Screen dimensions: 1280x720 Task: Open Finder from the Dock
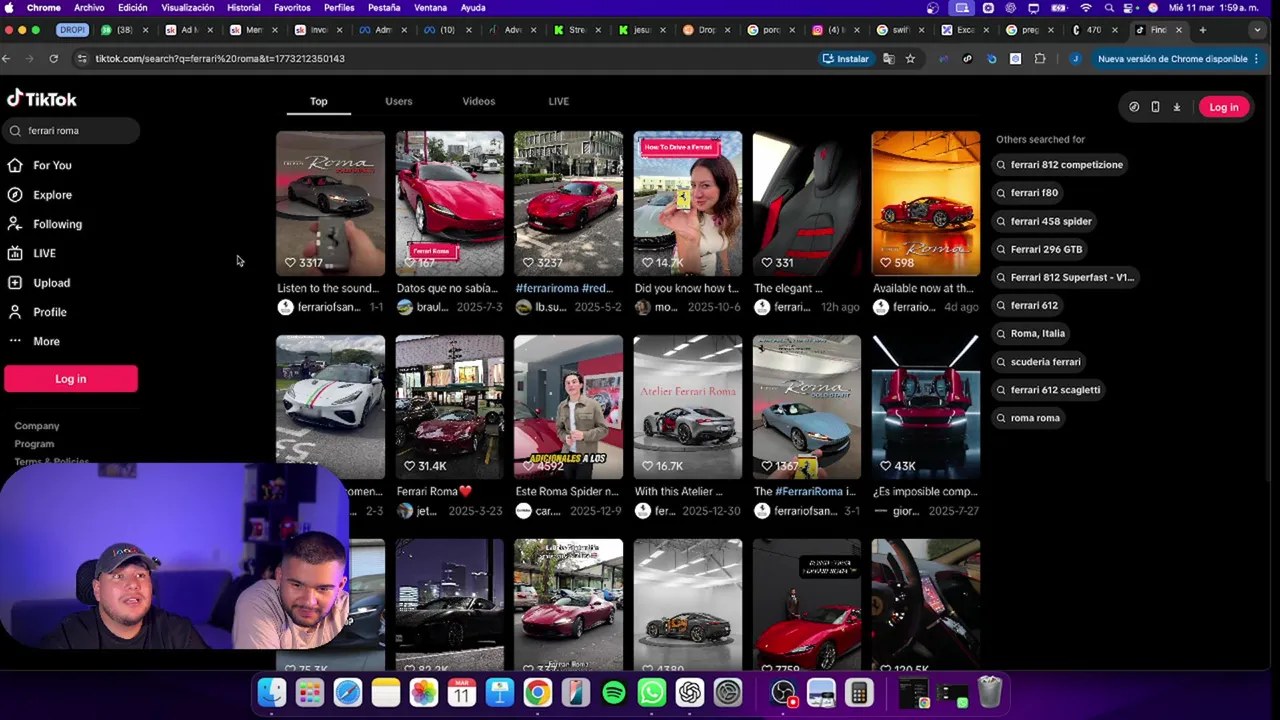[x=272, y=692]
